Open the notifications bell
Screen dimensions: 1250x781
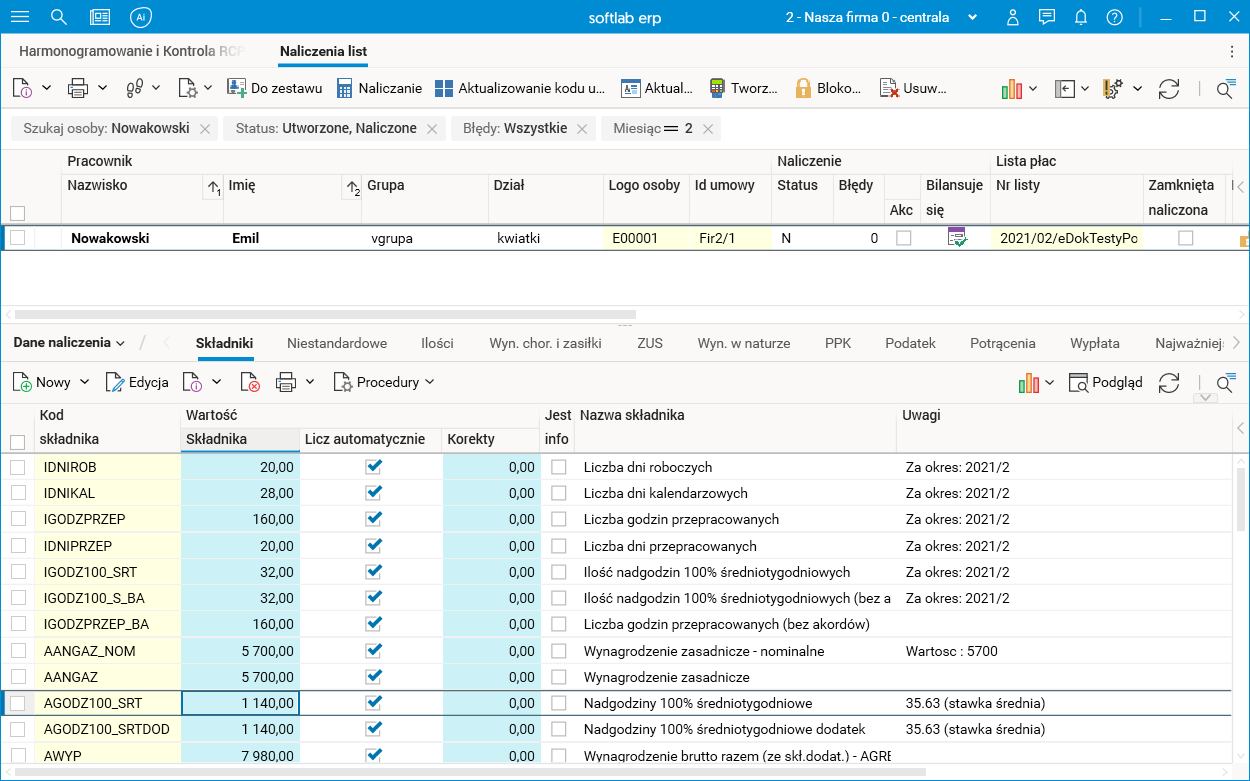point(1081,17)
